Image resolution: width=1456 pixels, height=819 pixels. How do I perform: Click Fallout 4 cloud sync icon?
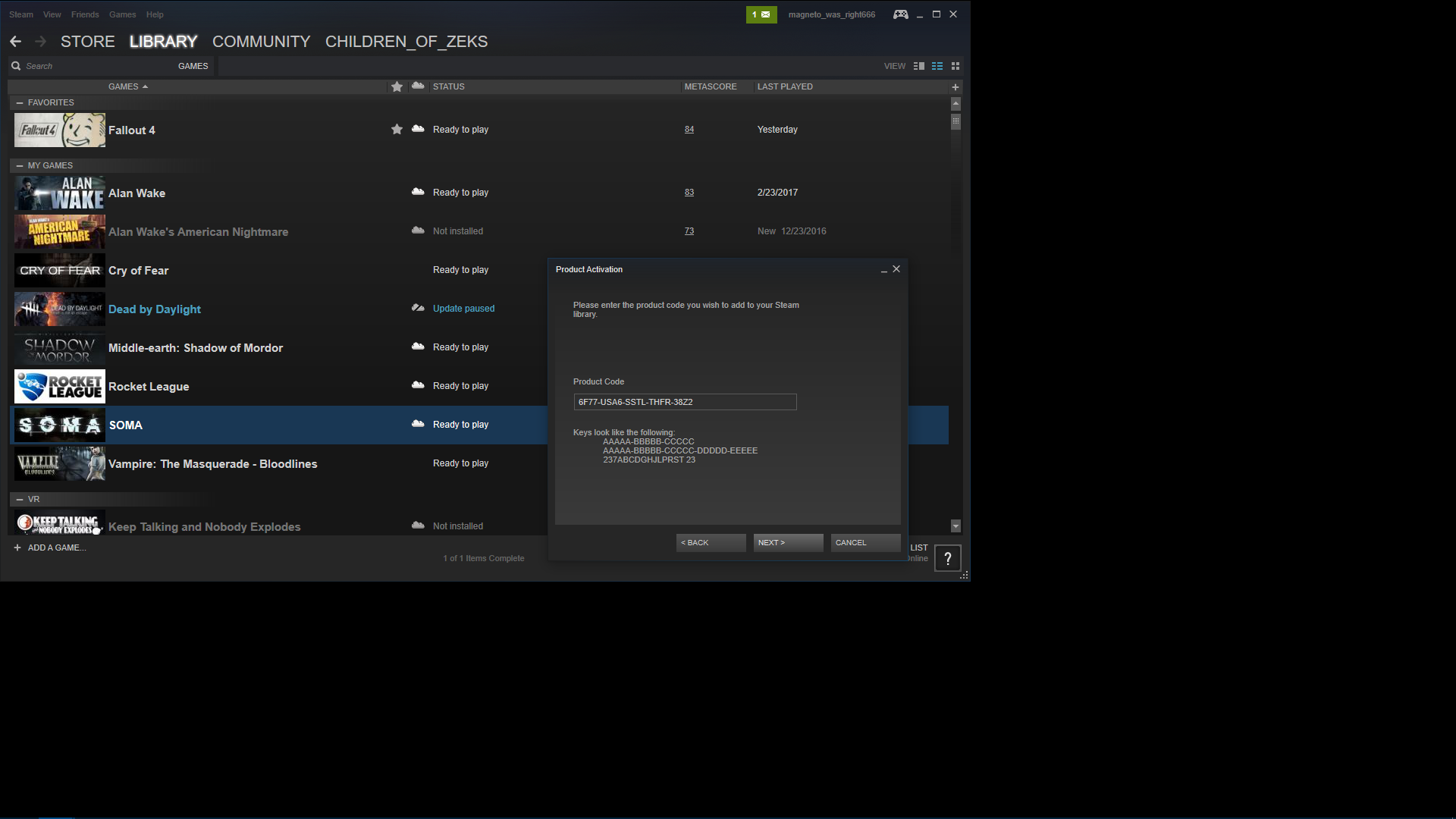[x=418, y=129]
